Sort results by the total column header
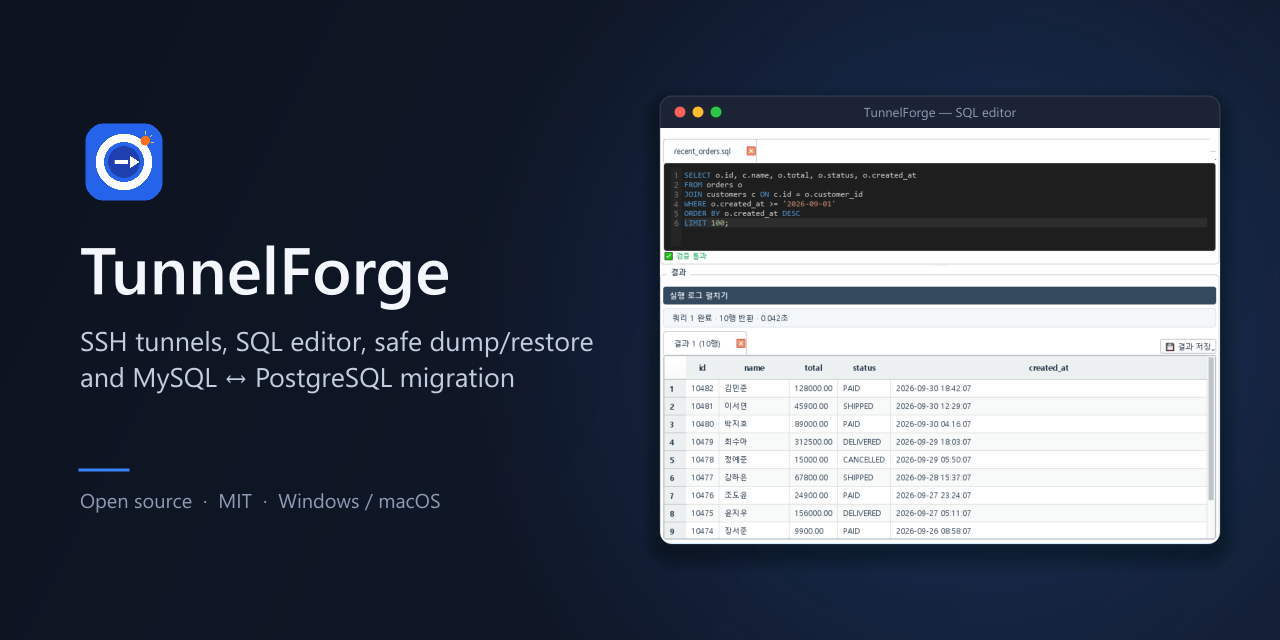The image size is (1280, 640). [813, 368]
